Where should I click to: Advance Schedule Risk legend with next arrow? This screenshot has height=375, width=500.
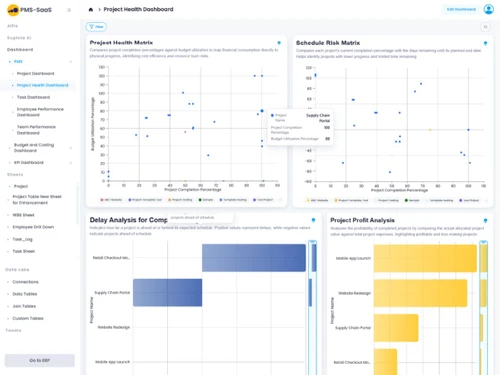click(486, 200)
